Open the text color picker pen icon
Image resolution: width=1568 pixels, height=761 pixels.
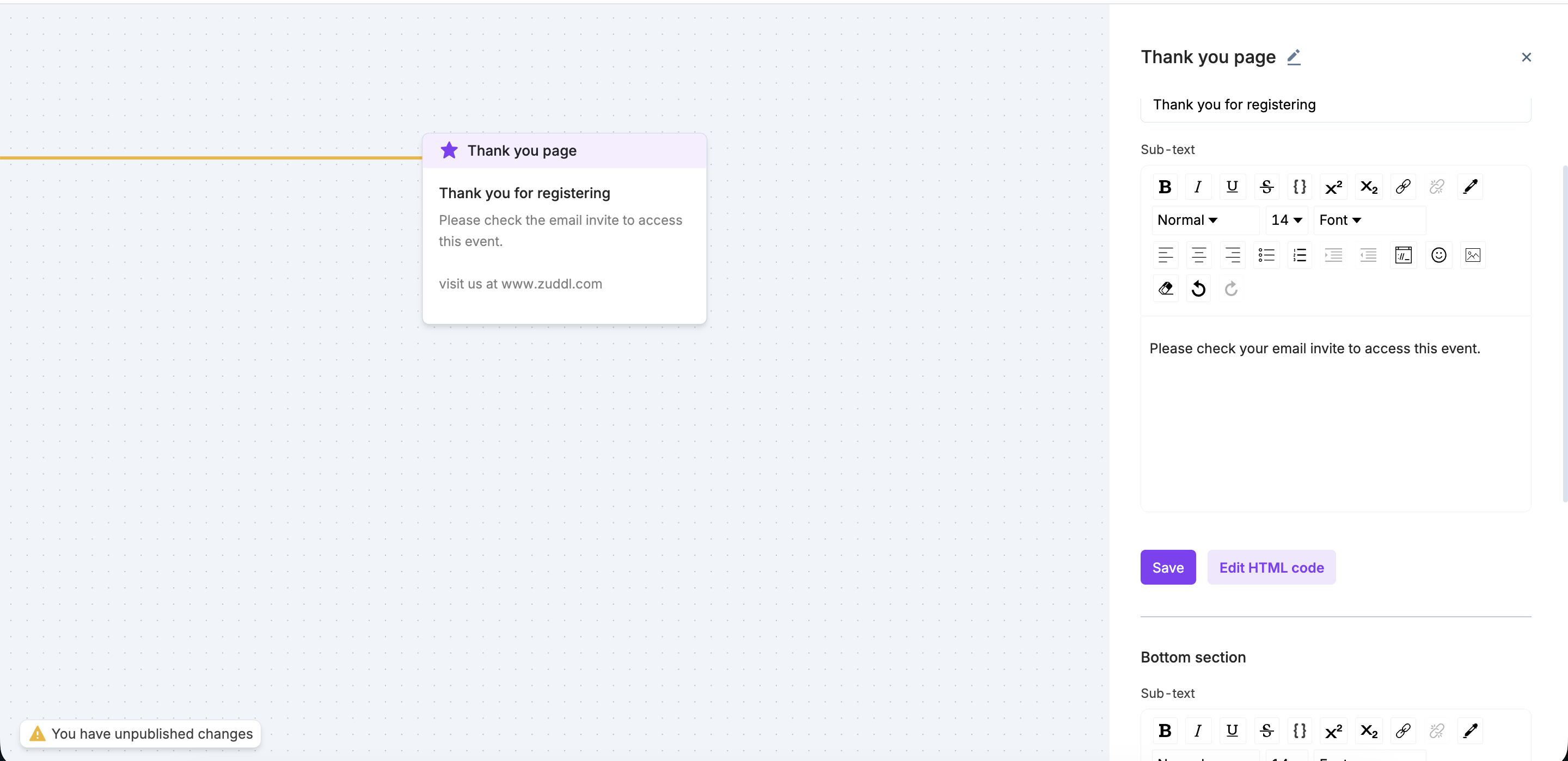tap(1470, 187)
